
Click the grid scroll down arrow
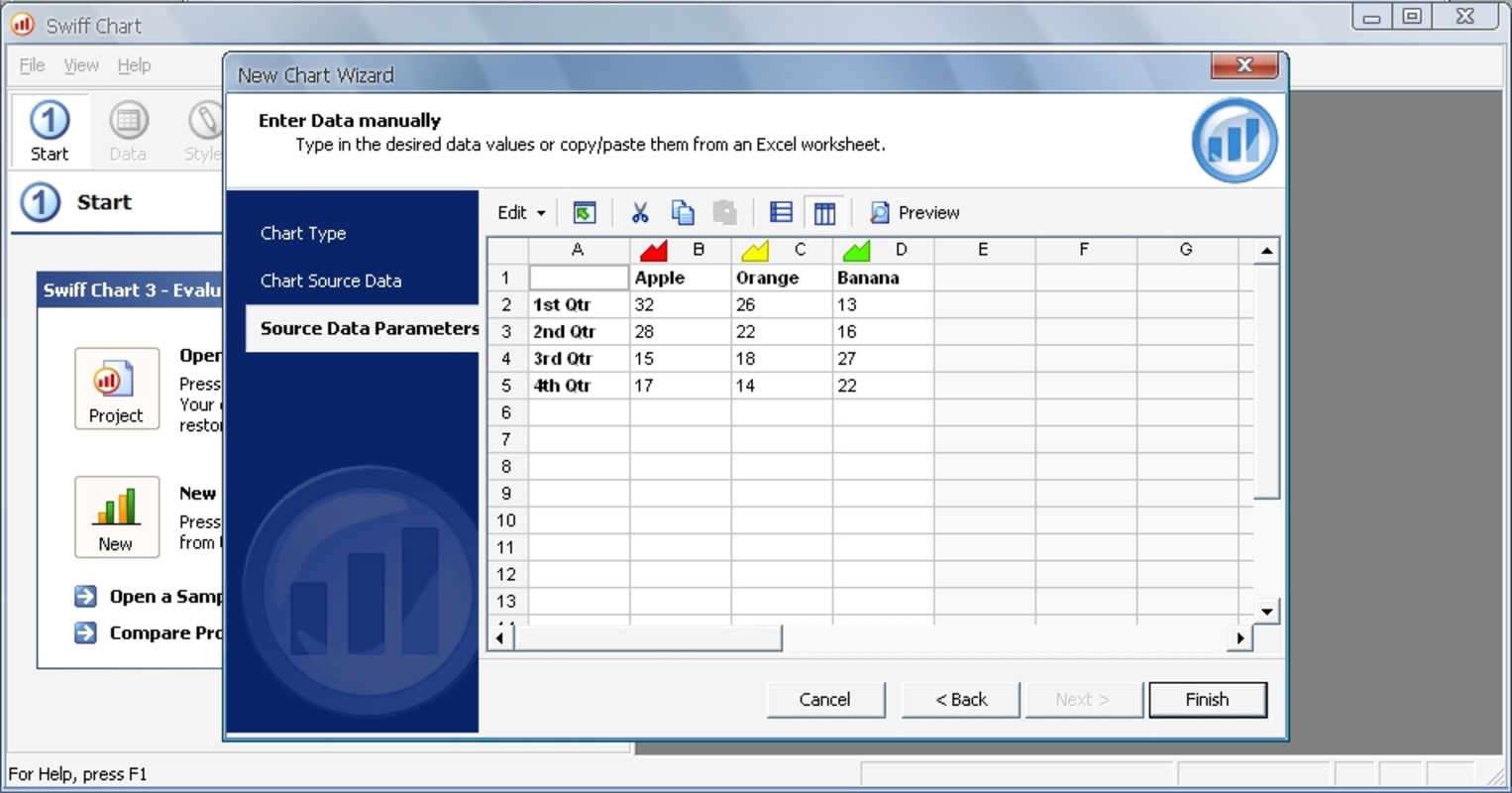(1266, 611)
